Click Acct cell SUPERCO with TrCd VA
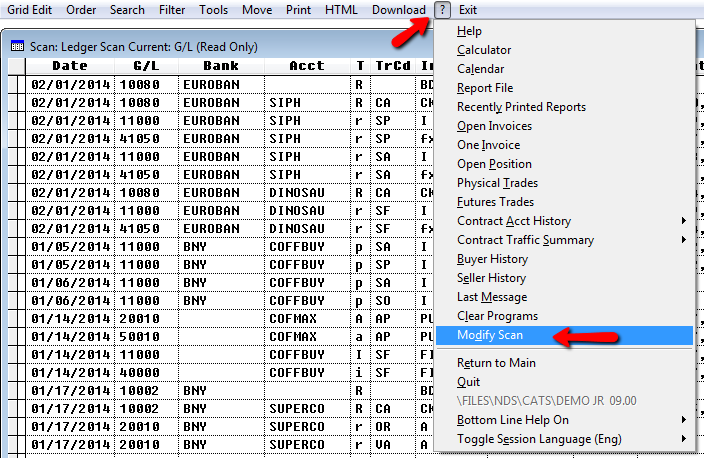 coord(307,445)
